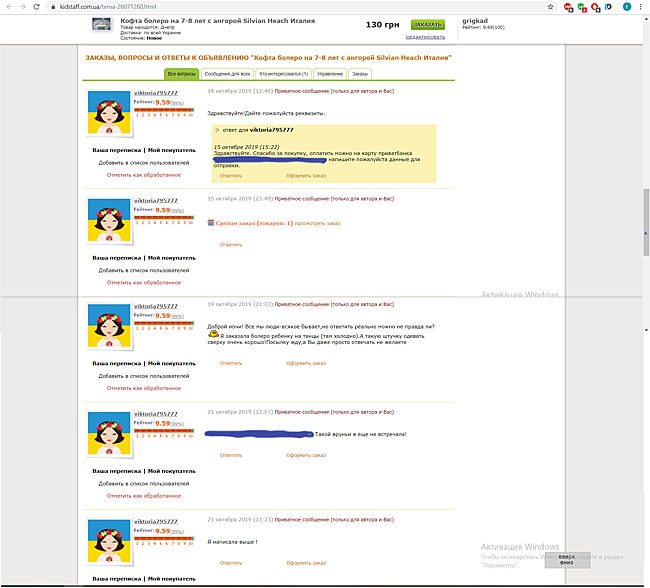This screenshot has height=588, width=650.
Task: Select the 'Управление' tab
Action: (x=329, y=74)
